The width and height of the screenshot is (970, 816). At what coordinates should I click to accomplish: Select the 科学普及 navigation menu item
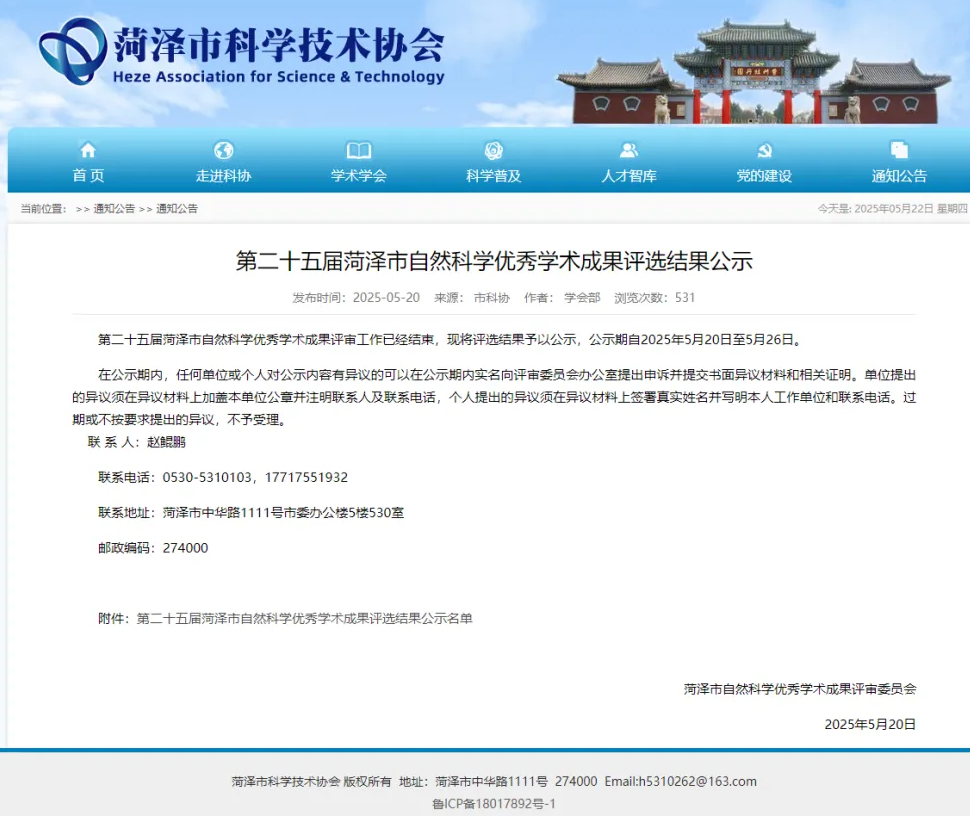pyautogui.click(x=493, y=176)
